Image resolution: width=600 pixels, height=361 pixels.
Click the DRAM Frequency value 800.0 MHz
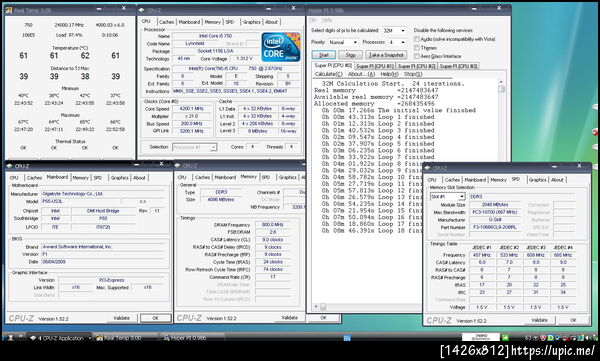272,225
